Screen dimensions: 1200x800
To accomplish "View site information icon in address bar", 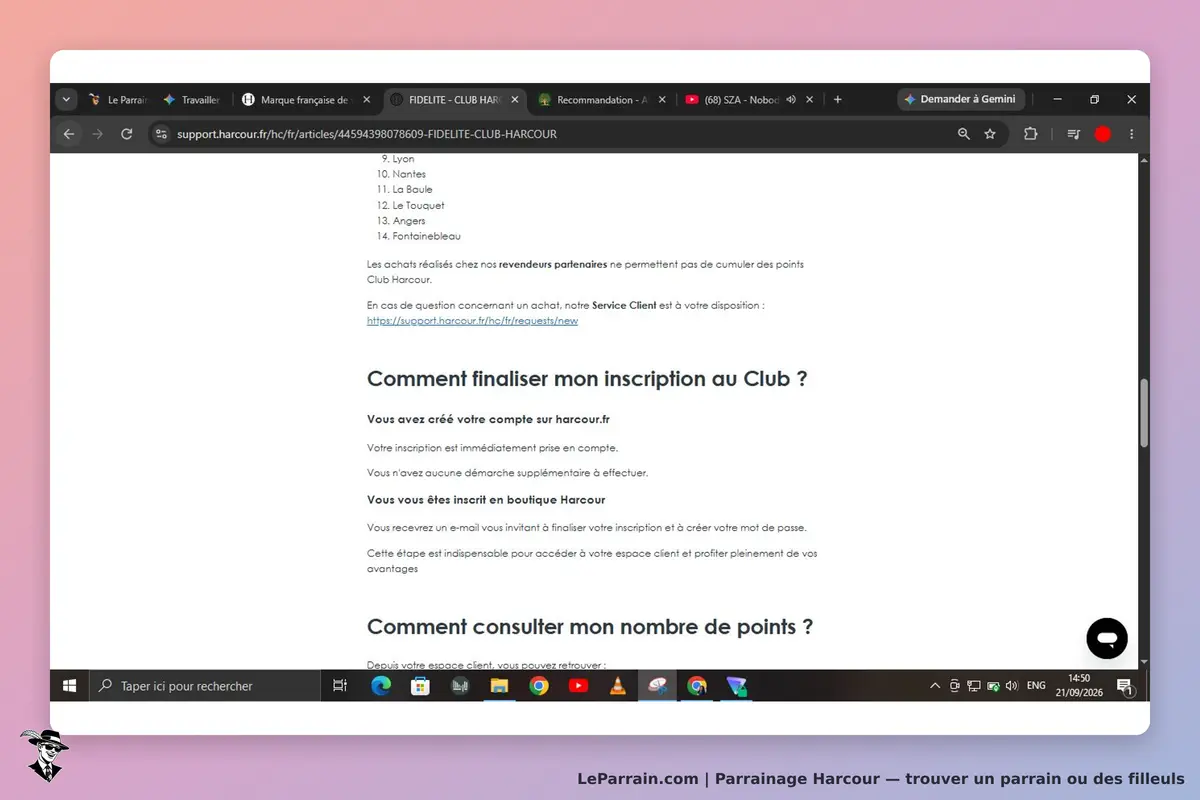I will [x=161, y=134].
